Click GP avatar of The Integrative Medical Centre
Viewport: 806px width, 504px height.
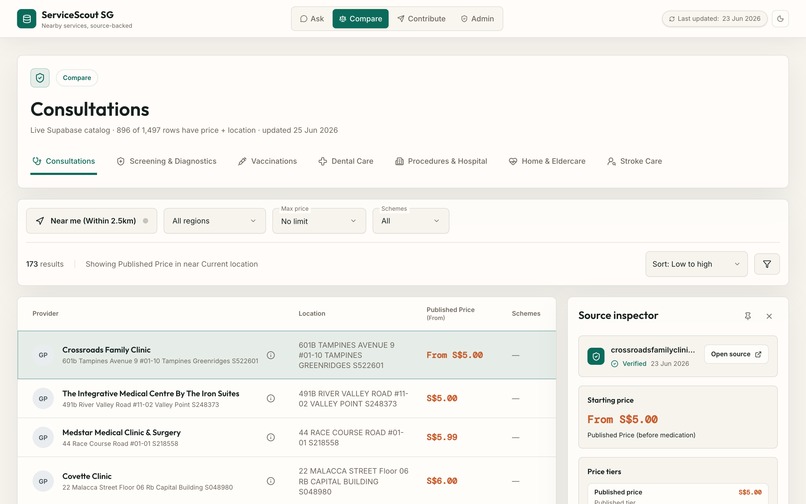(x=43, y=398)
